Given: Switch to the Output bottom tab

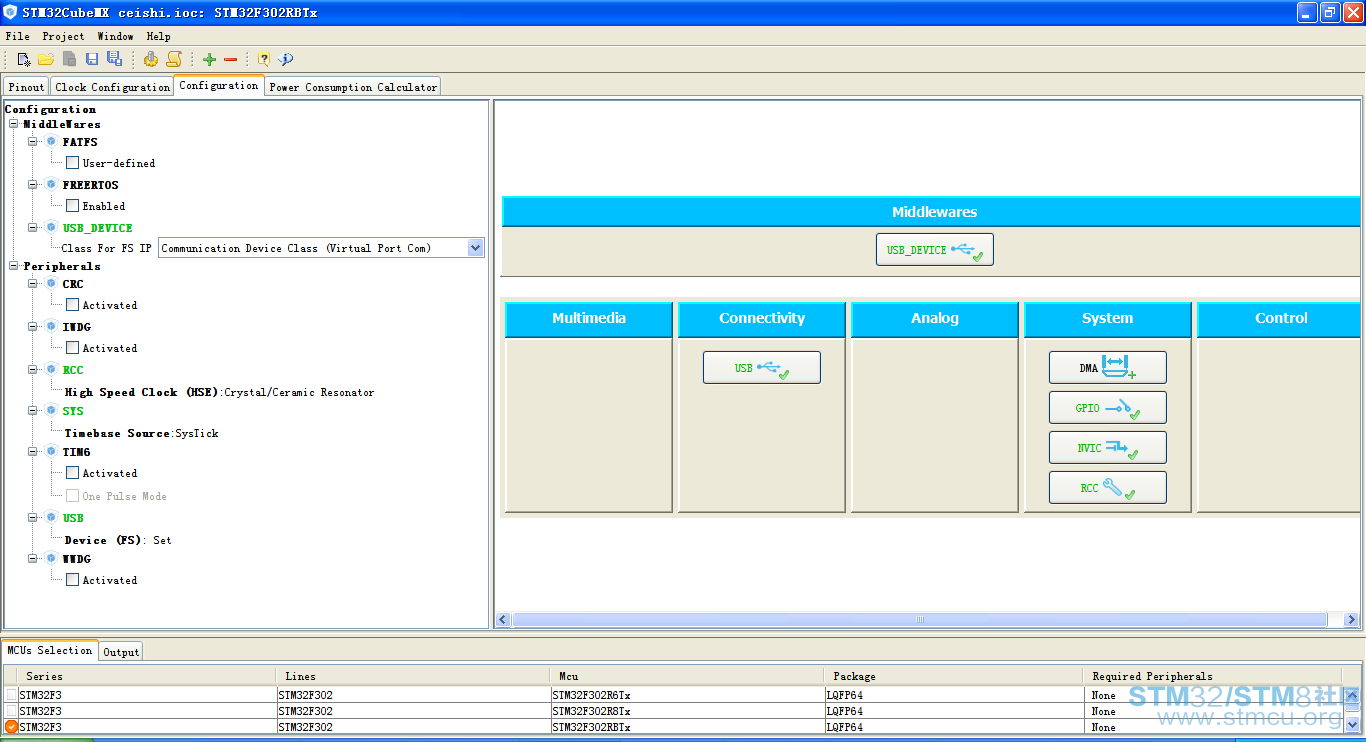Looking at the screenshot, I should tap(121, 652).
